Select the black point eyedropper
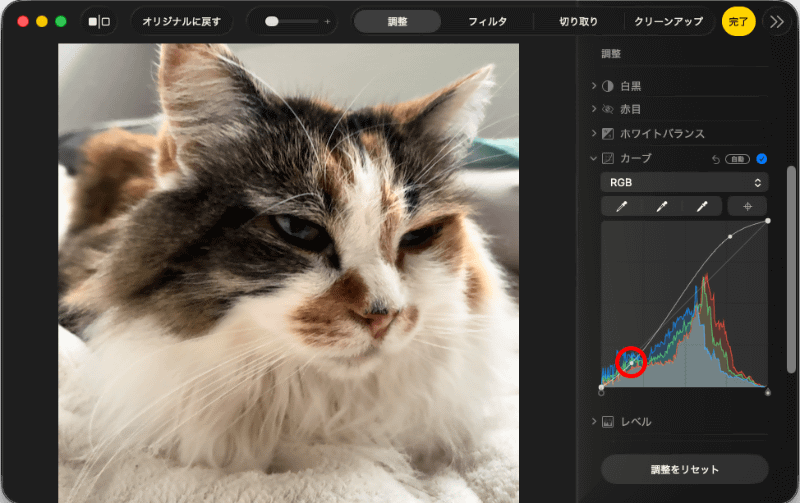Screen dimensions: 800x503 coord(621,207)
